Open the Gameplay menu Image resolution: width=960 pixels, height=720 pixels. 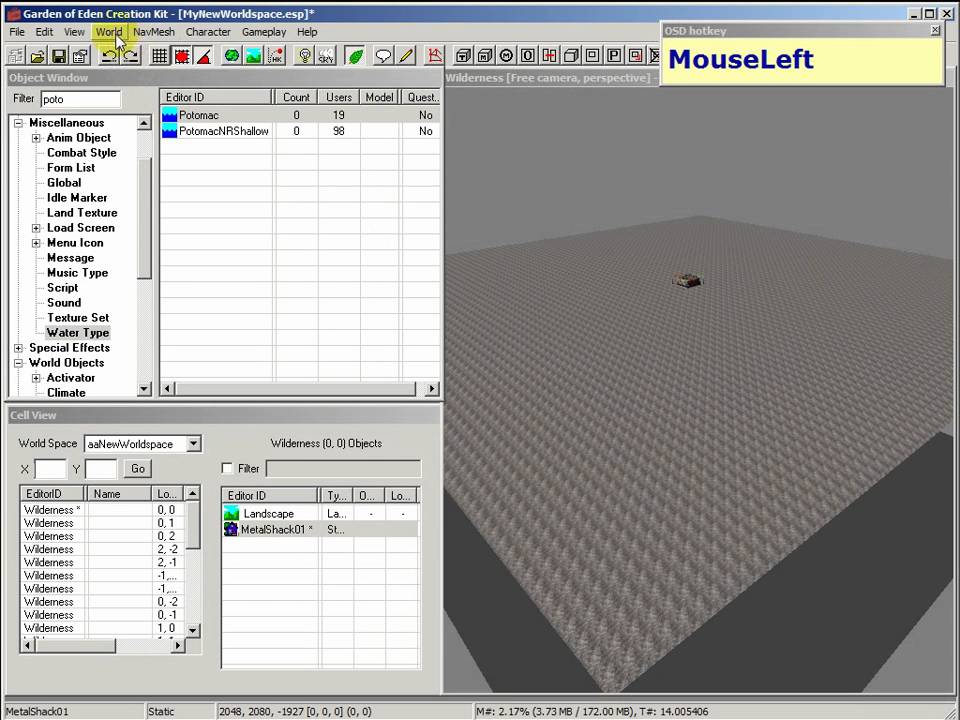click(x=264, y=32)
